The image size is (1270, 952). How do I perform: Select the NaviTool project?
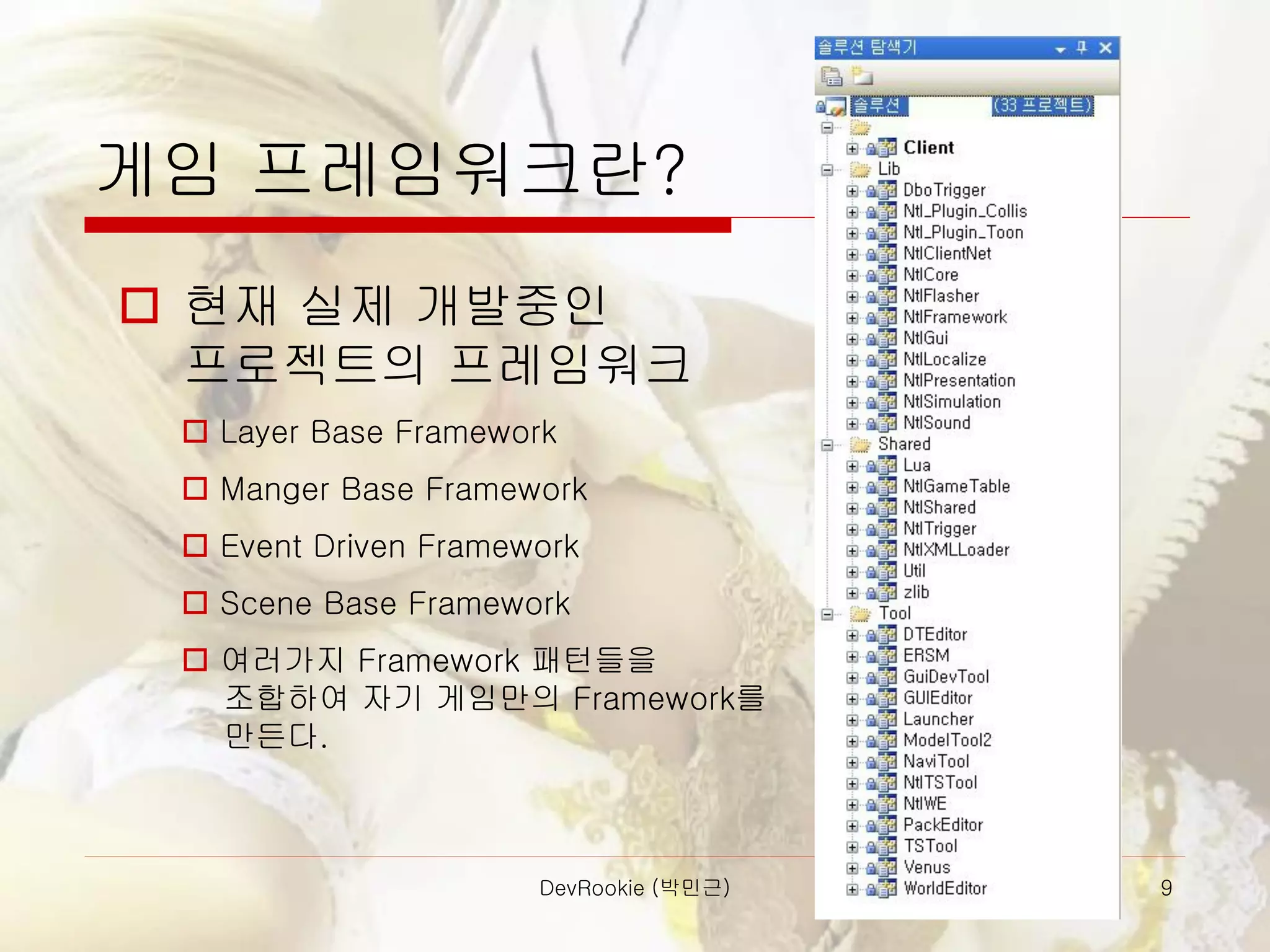pyautogui.click(x=936, y=761)
